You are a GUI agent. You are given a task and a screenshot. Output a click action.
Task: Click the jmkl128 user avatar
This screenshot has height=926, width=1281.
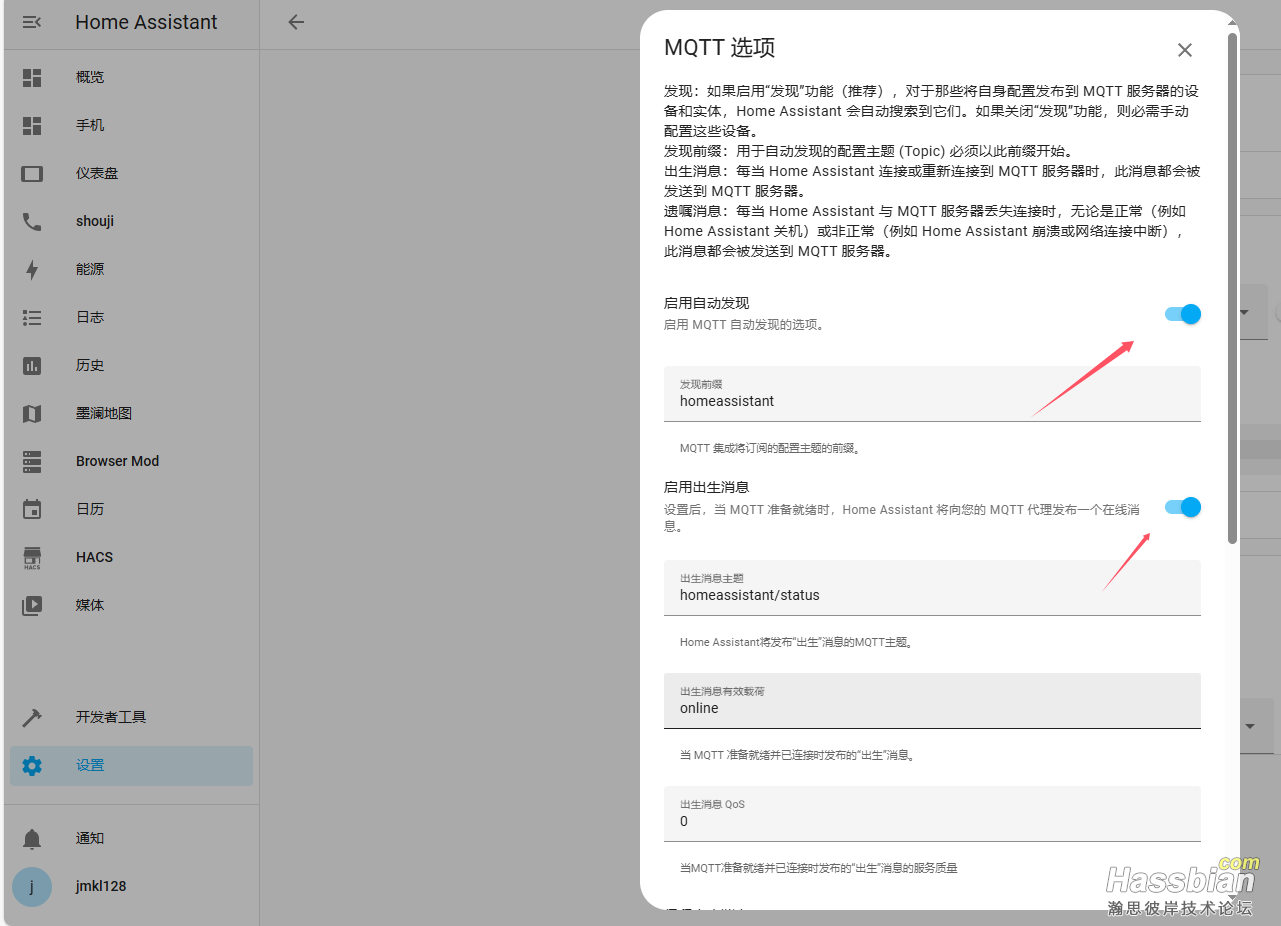pos(32,886)
